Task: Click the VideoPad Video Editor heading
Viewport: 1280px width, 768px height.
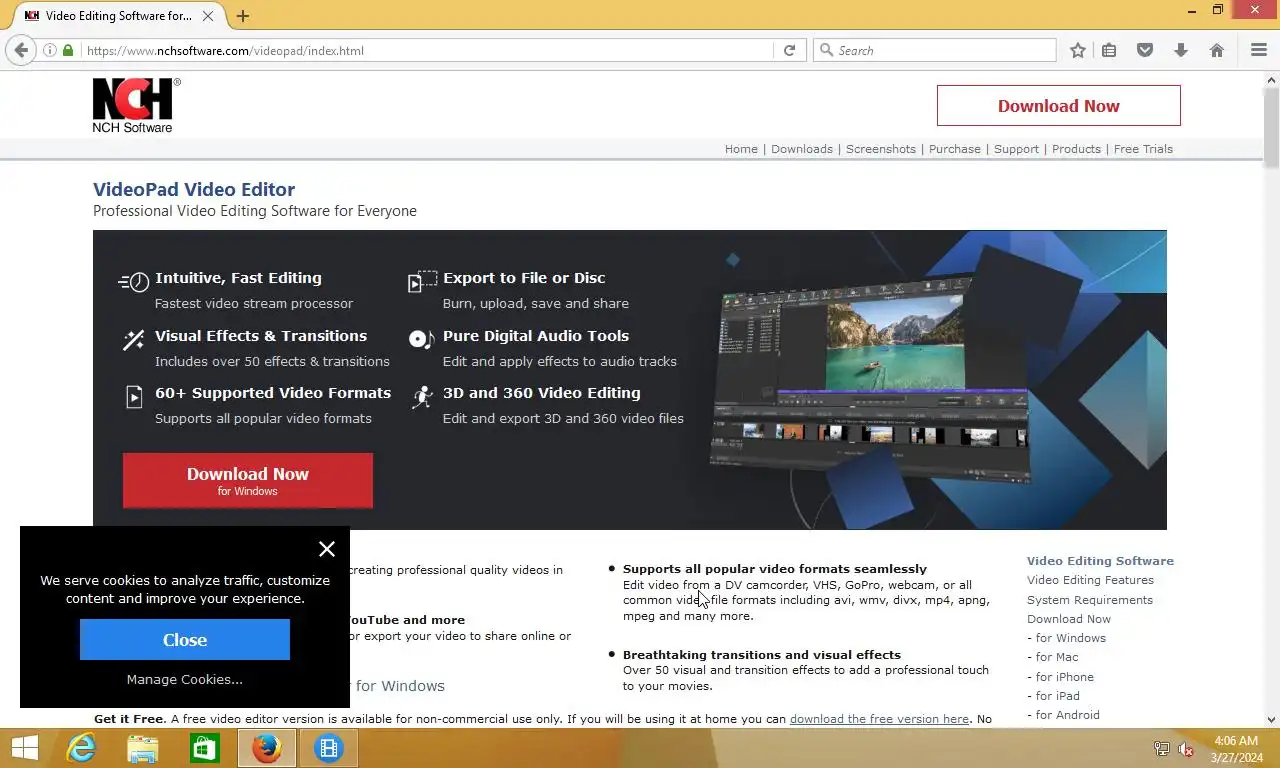Action: pos(194,189)
